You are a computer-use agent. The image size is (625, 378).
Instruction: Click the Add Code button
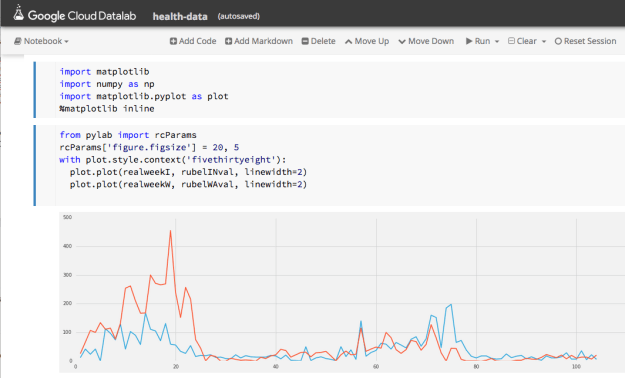[x=193, y=41]
